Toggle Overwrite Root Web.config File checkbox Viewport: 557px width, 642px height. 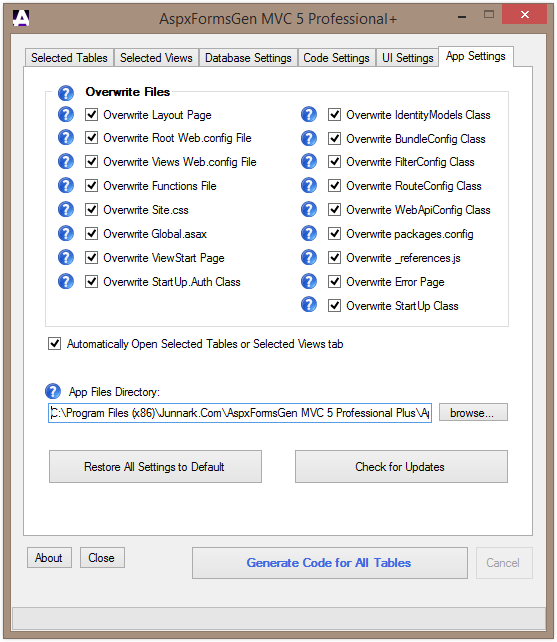91,138
